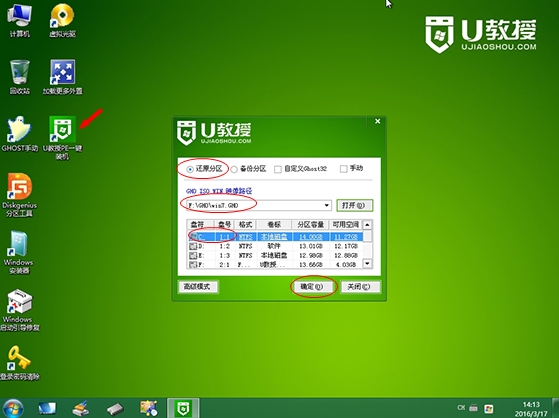This screenshot has height=418, width=559.
Task: Open the Windows Start orb on taskbar
Action: pos(13,408)
